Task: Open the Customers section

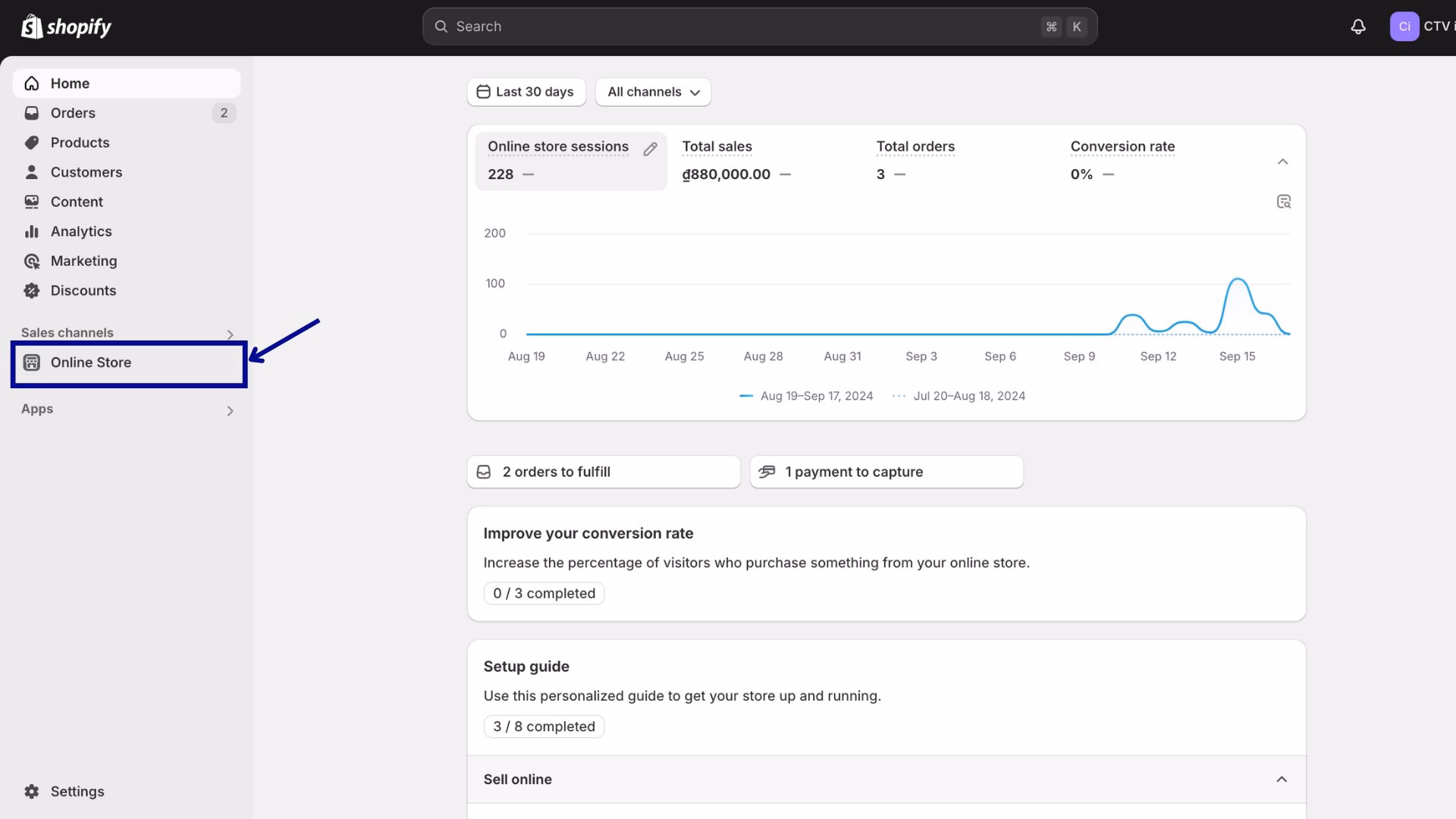Action: point(127,172)
